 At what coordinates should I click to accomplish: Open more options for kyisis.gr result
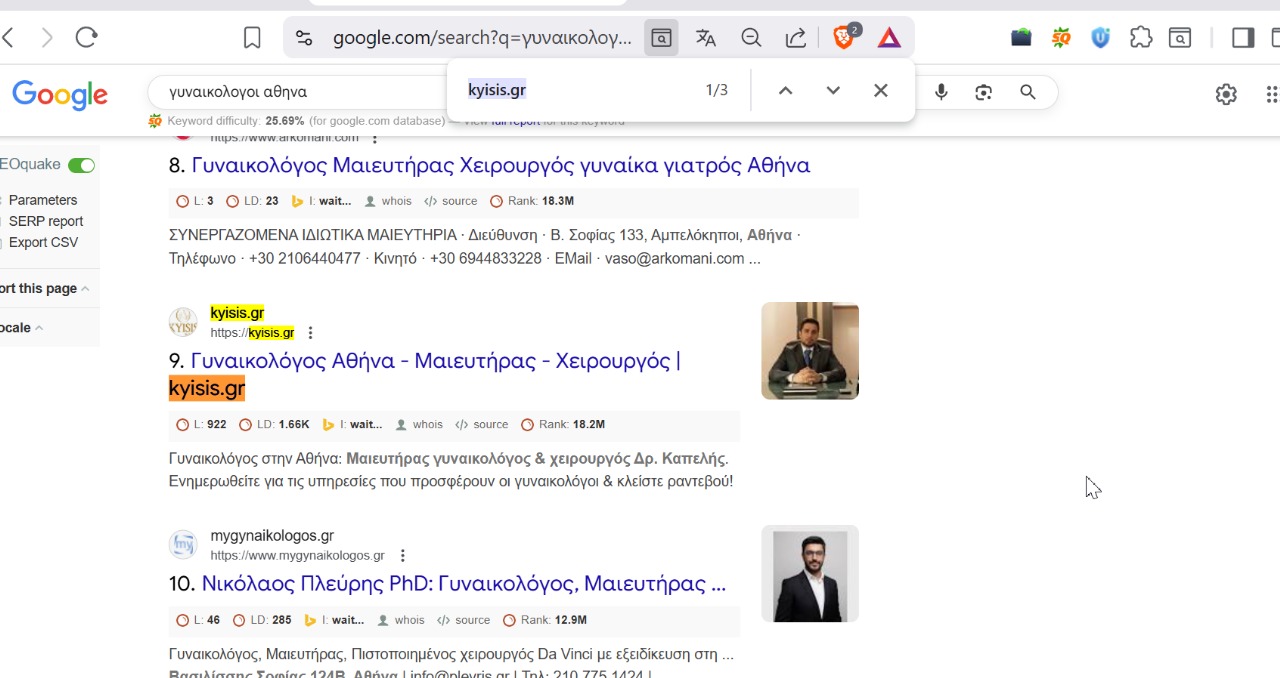click(310, 333)
